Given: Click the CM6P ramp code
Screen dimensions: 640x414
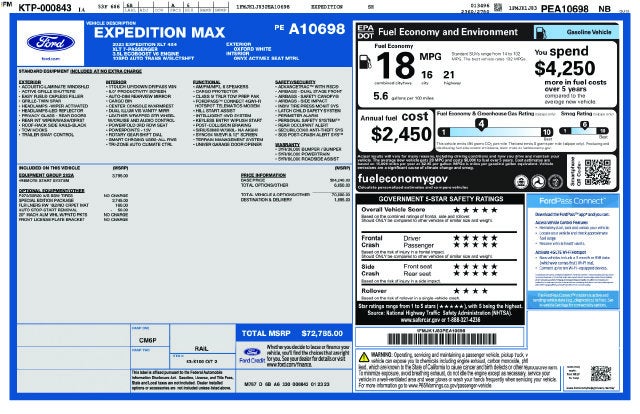Looking at the screenshot, I should (148, 340).
